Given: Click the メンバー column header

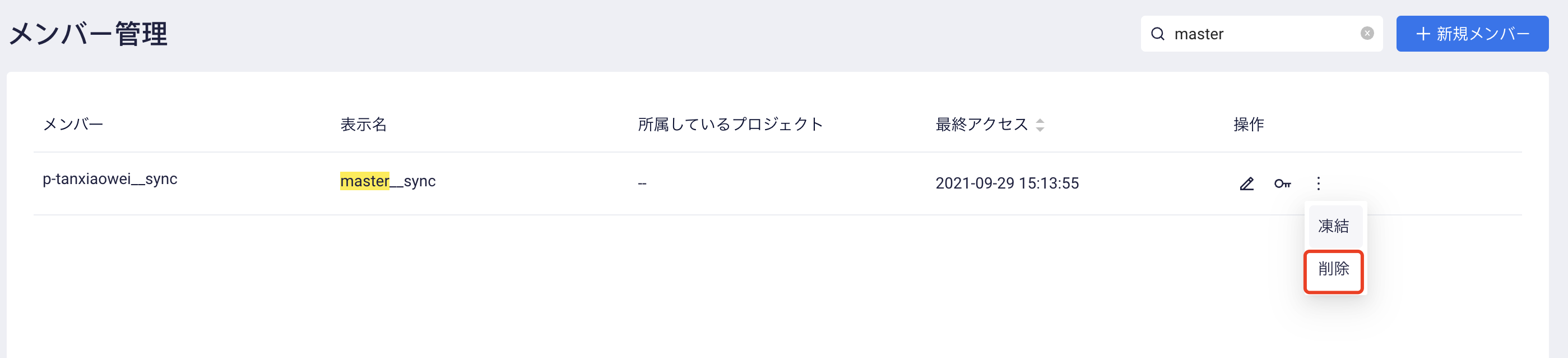Looking at the screenshot, I should pos(73,125).
